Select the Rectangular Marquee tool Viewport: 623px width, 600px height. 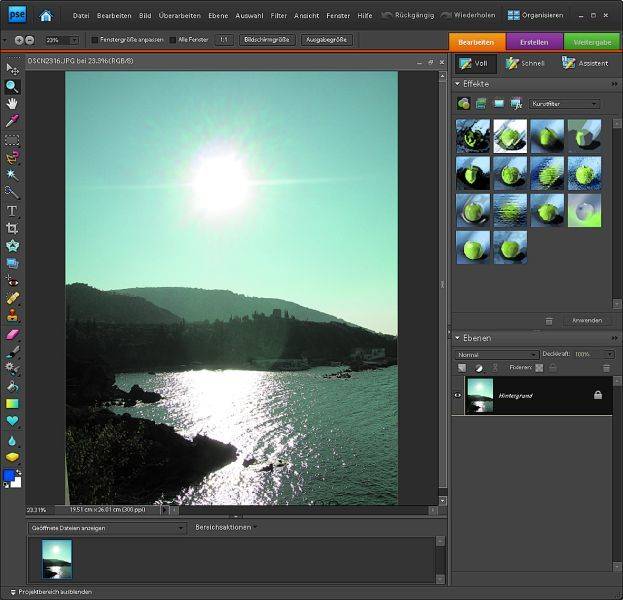point(12,140)
